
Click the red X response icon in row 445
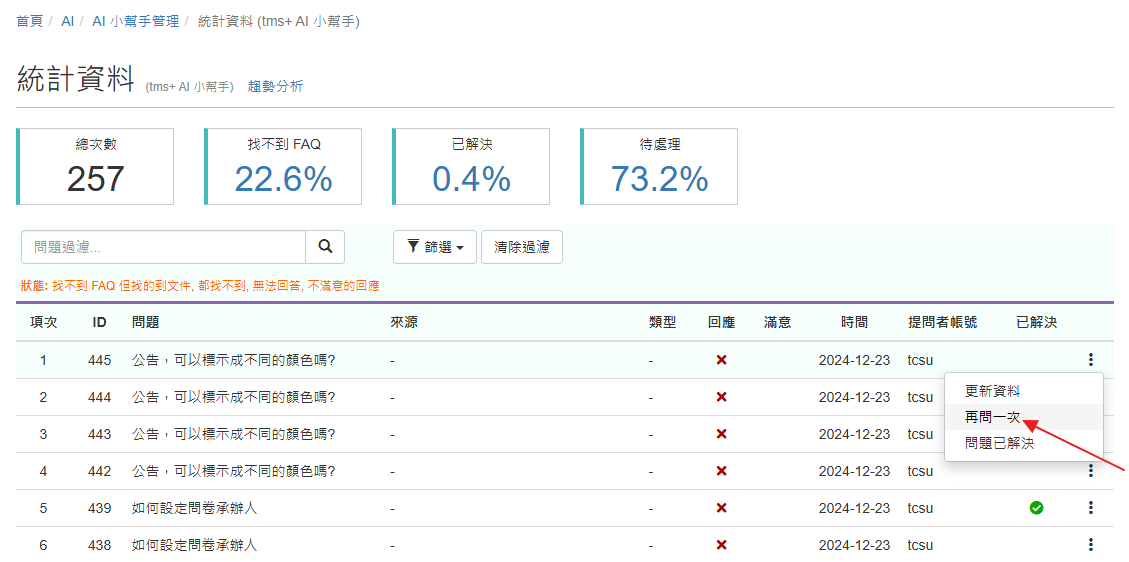[721, 360]
